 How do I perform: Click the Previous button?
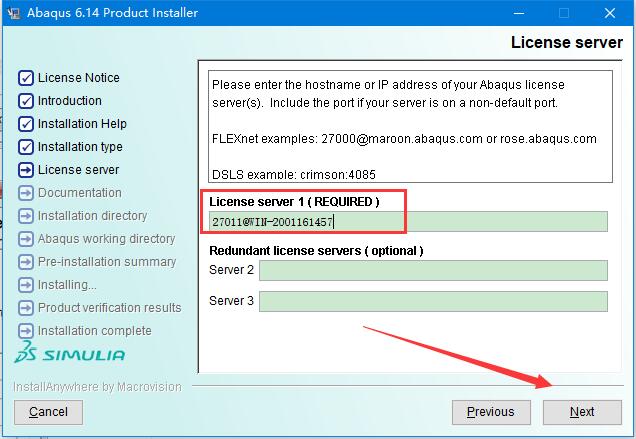(491, 412)
